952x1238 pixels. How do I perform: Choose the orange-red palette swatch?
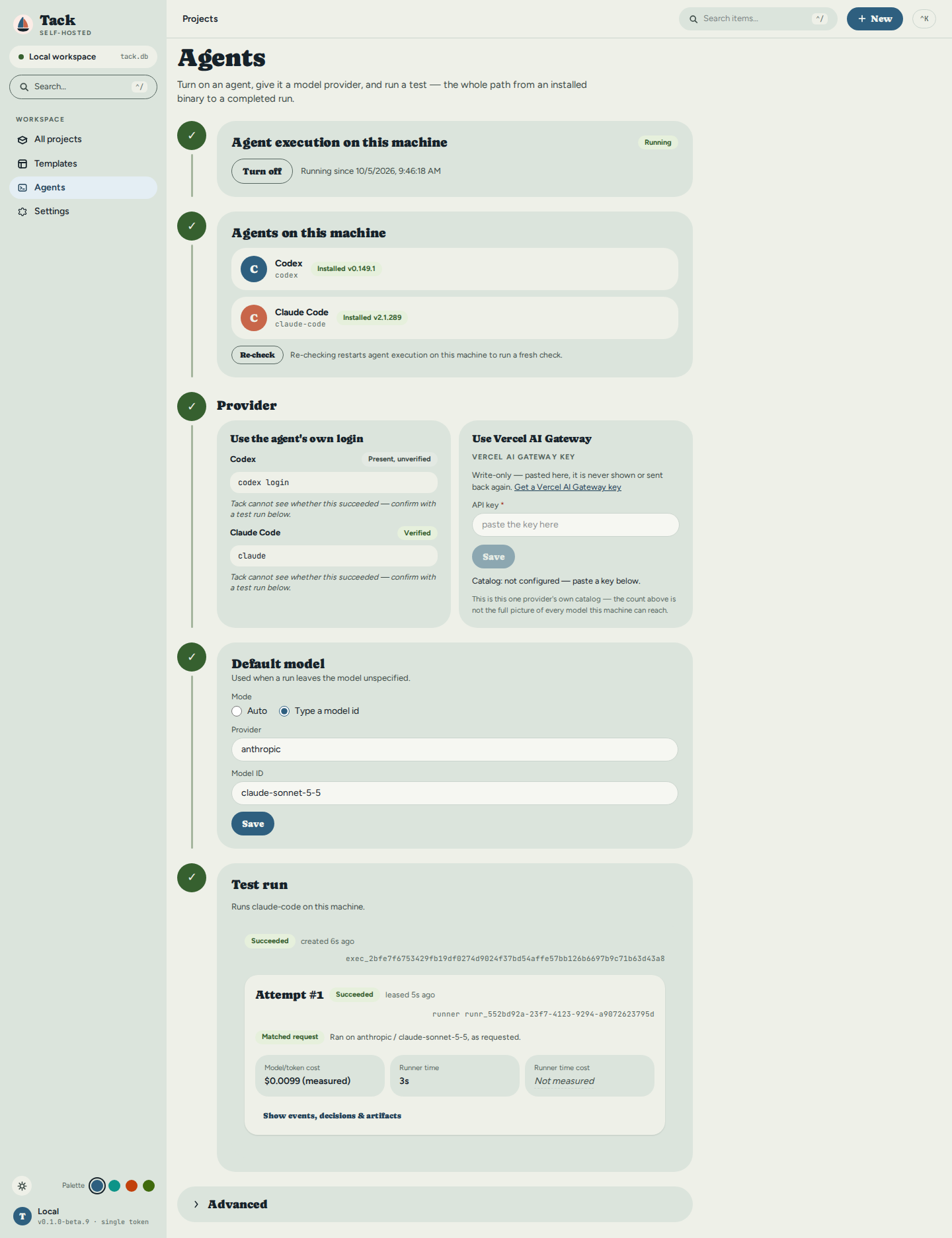(132, 1186)
